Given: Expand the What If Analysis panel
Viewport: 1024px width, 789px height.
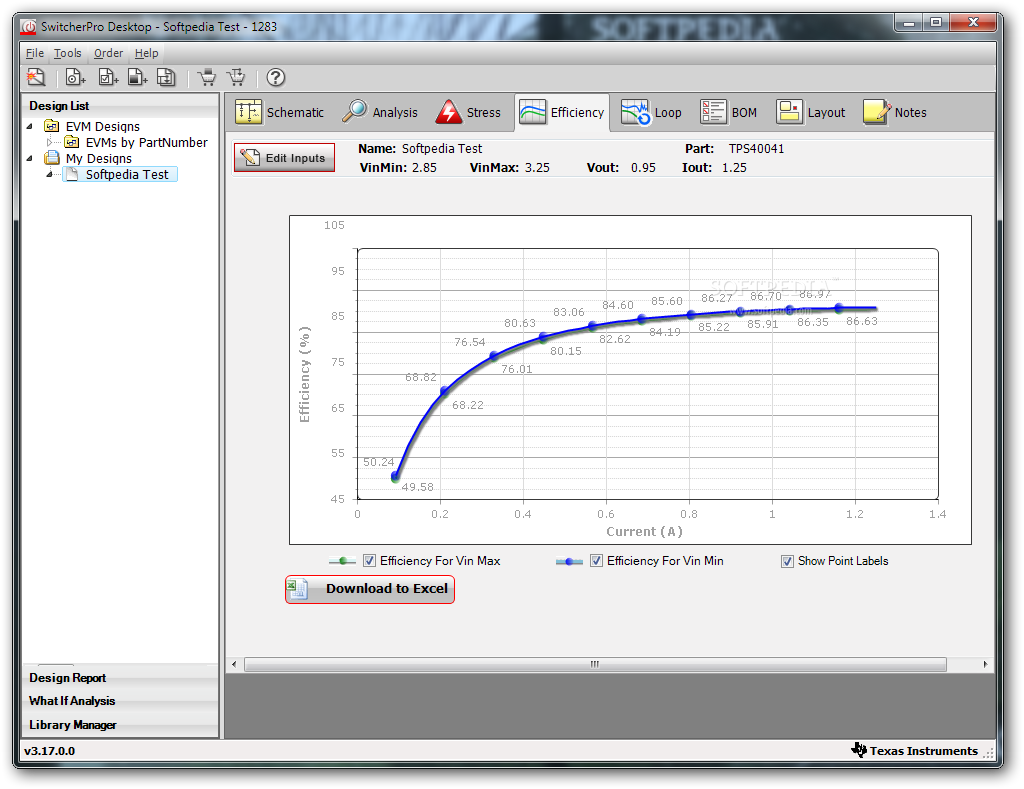Looking at the screenshot, I should coord(120,701).
